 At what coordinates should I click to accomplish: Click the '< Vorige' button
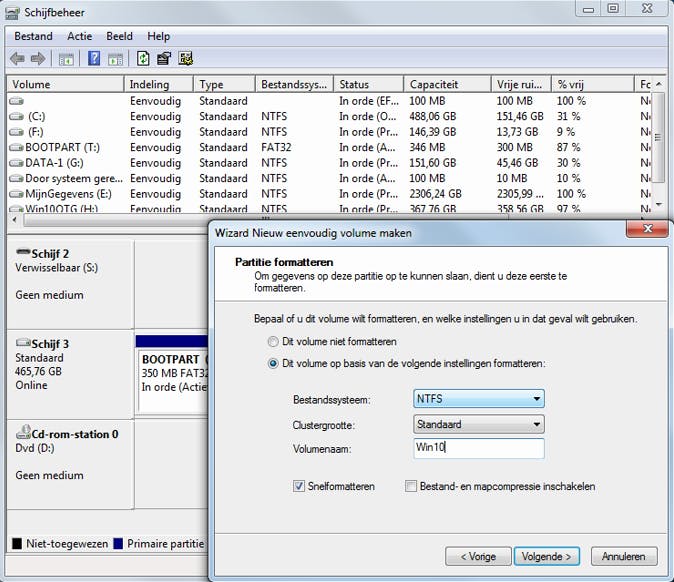[478, 557]
